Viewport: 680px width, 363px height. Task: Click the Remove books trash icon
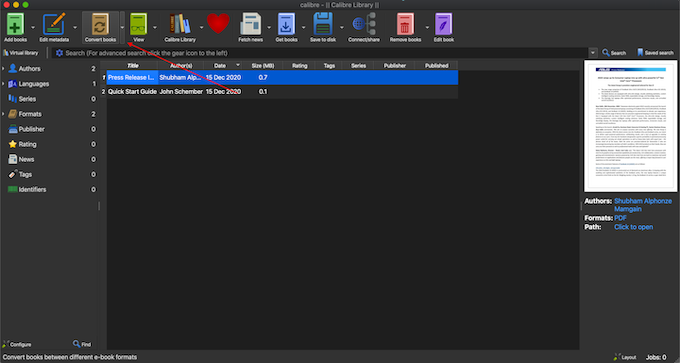pos(405,24)
